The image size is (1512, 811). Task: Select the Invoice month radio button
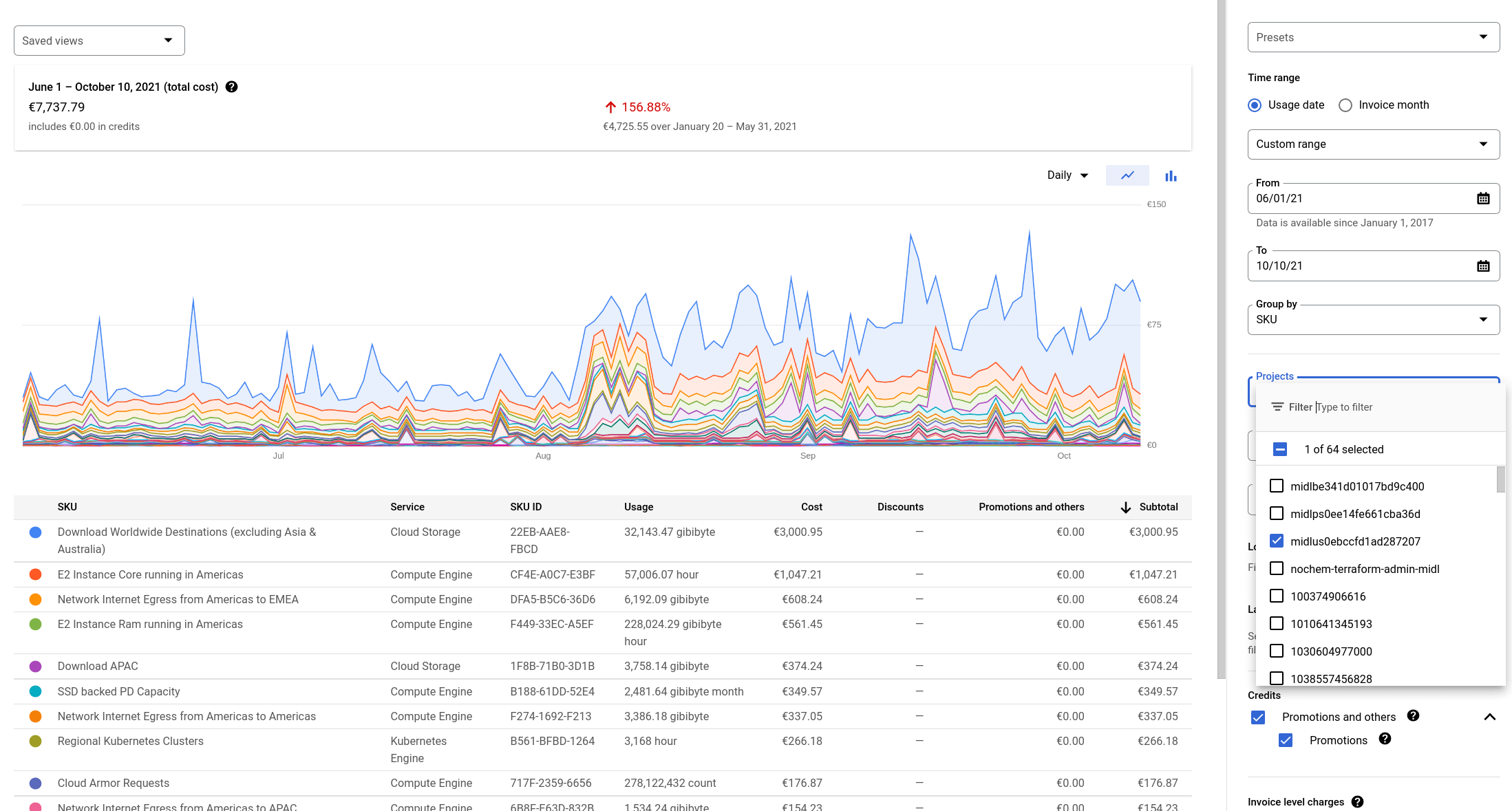coord(1345,105)
